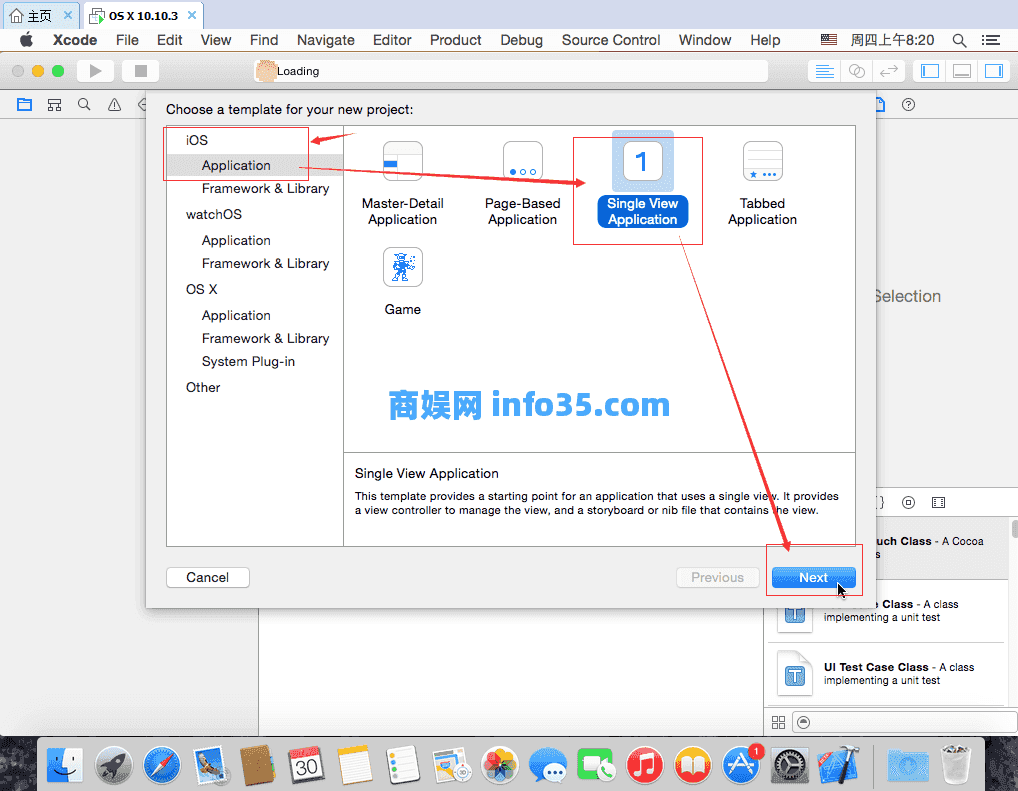Select Application under iOS
This screenshot has width=1018, height=791.
[236, 166]
